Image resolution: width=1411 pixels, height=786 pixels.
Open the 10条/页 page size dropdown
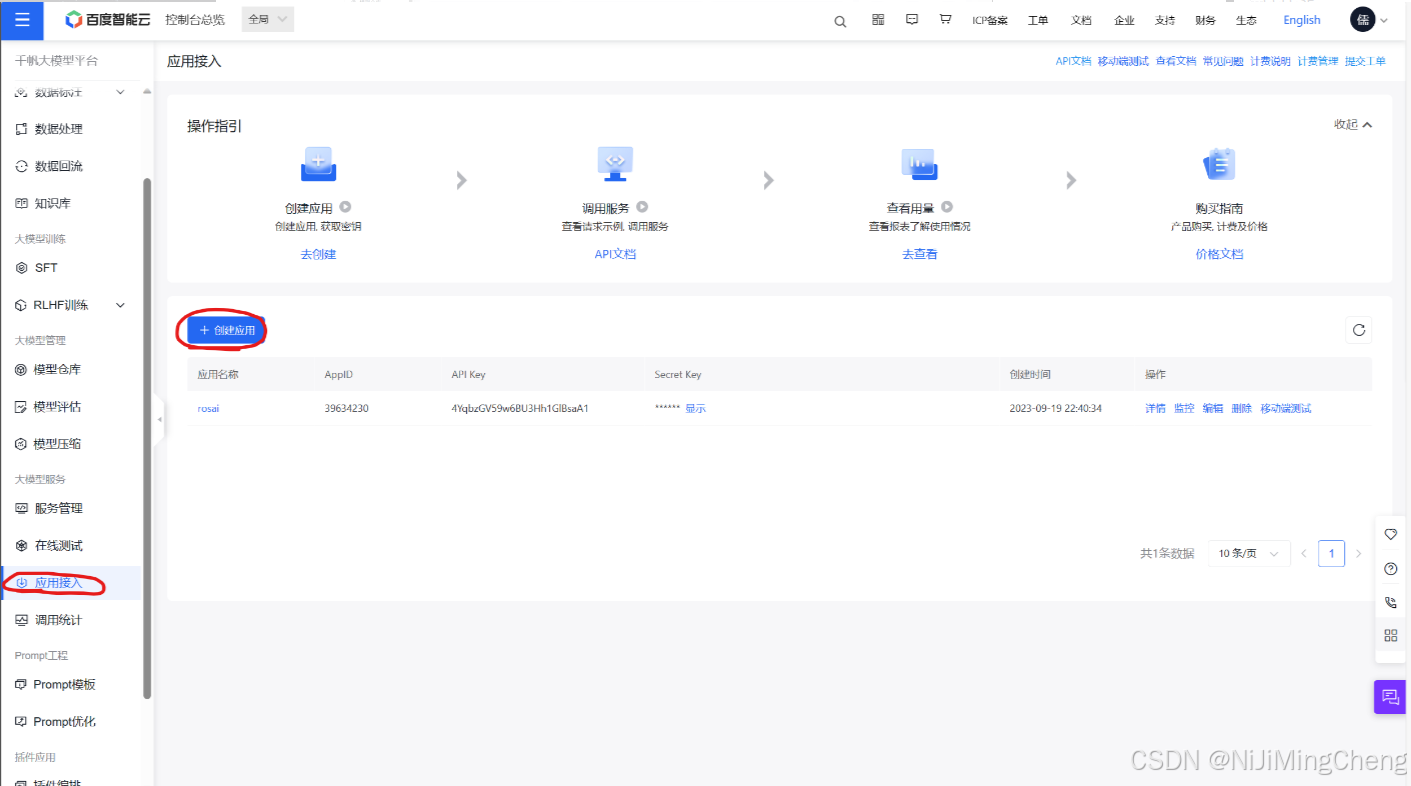pos(1248,553)
